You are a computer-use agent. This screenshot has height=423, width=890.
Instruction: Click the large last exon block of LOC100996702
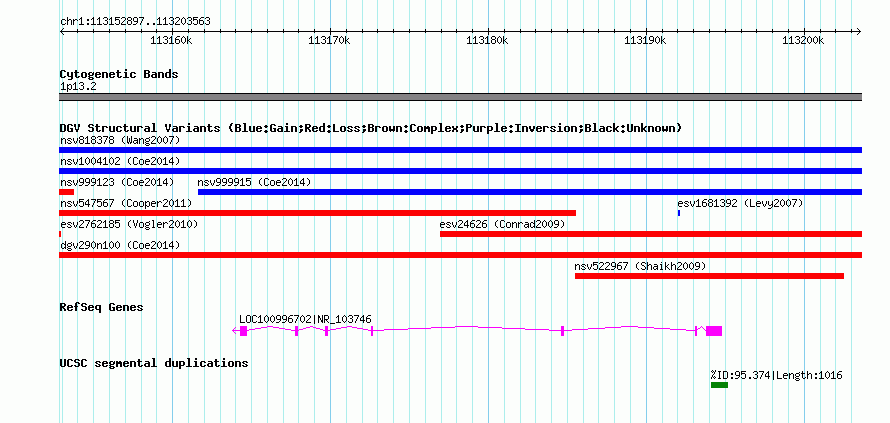pyautogui.click(x=714, y=331)
